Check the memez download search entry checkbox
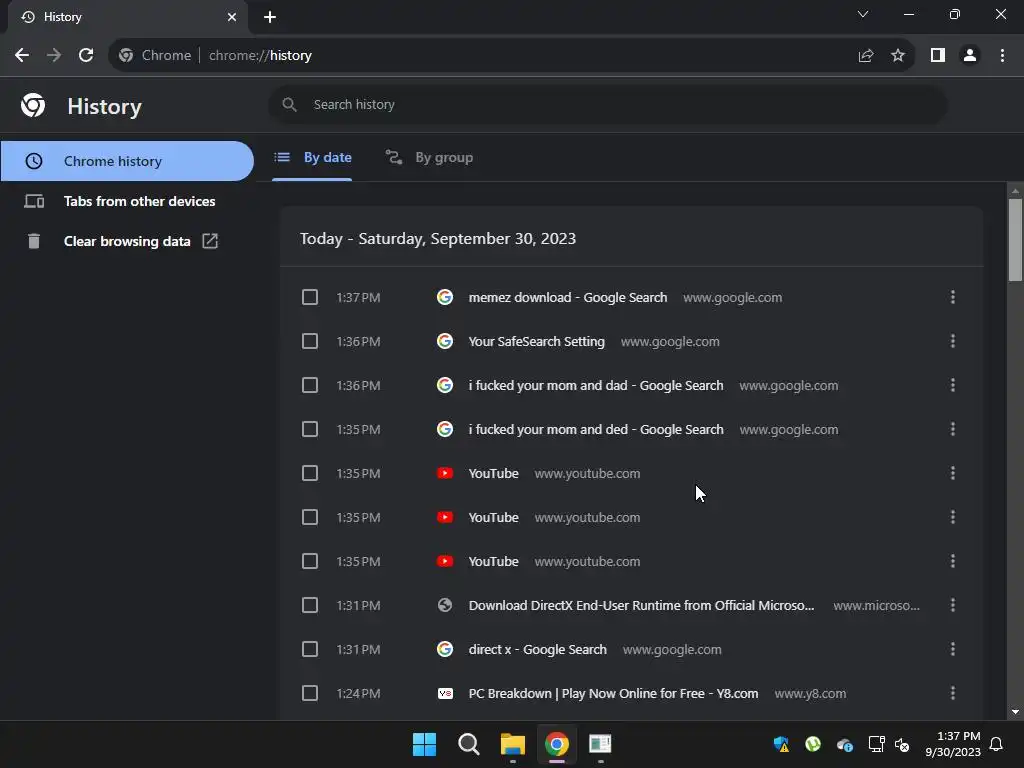Viewport: 1024px width, 768px height. pyautogui.click(x=310, y=297)
